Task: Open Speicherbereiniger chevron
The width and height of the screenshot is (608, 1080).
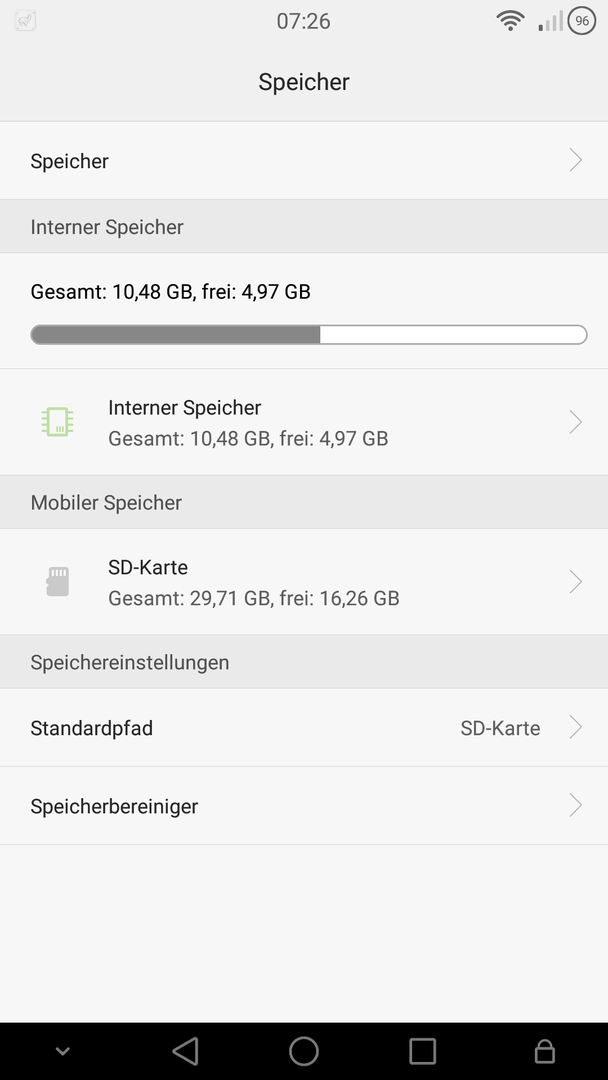Action: (576, 805)
